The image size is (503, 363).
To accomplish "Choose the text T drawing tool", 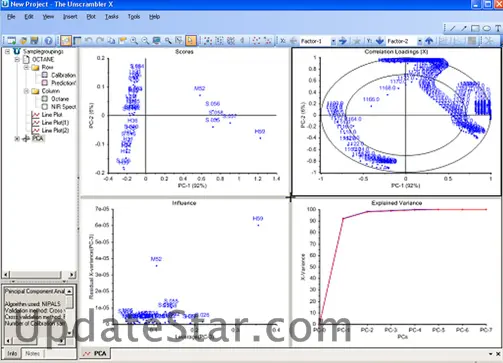I will click(497, 28).
